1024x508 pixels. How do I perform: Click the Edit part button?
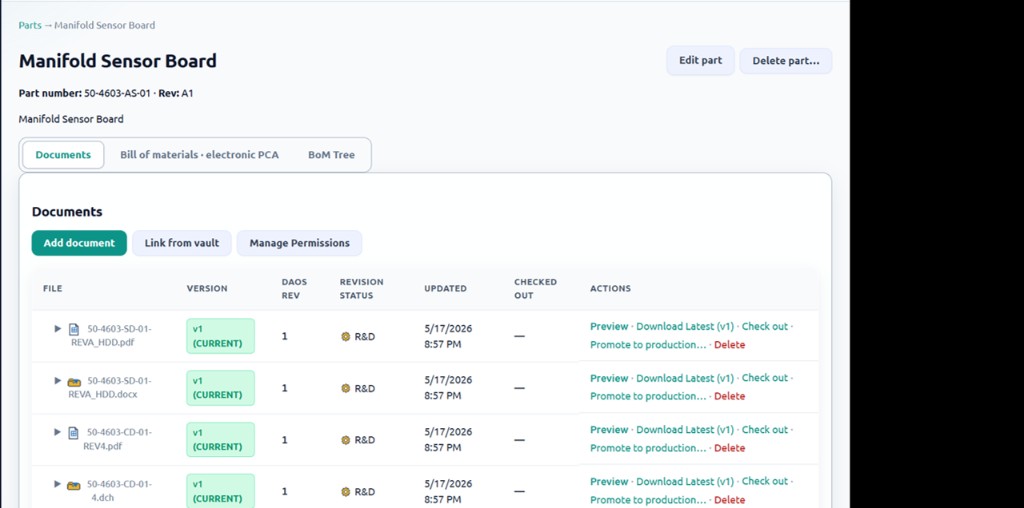pyautogui.click(x=701, y=61)
